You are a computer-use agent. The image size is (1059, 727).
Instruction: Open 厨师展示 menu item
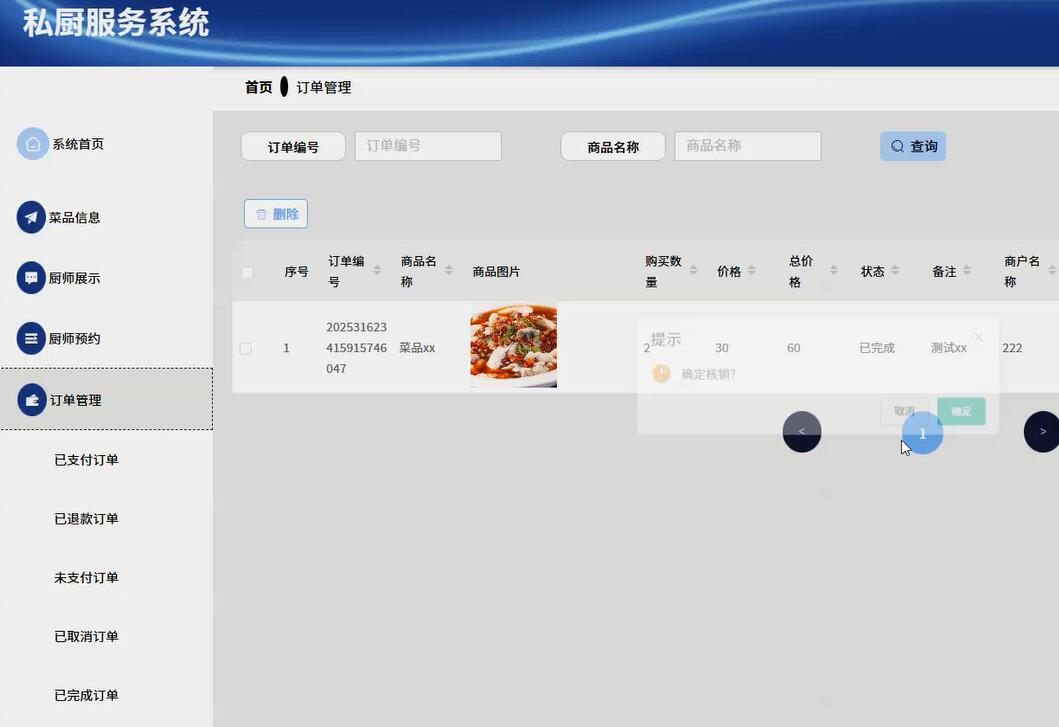pos(74,278)
